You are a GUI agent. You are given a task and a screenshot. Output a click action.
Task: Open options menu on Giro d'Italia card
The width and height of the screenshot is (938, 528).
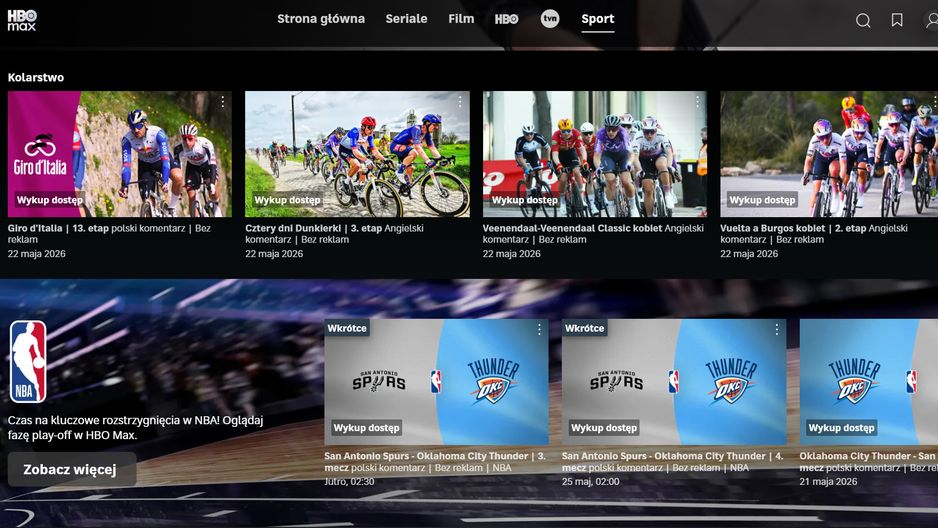coord(223,102)
